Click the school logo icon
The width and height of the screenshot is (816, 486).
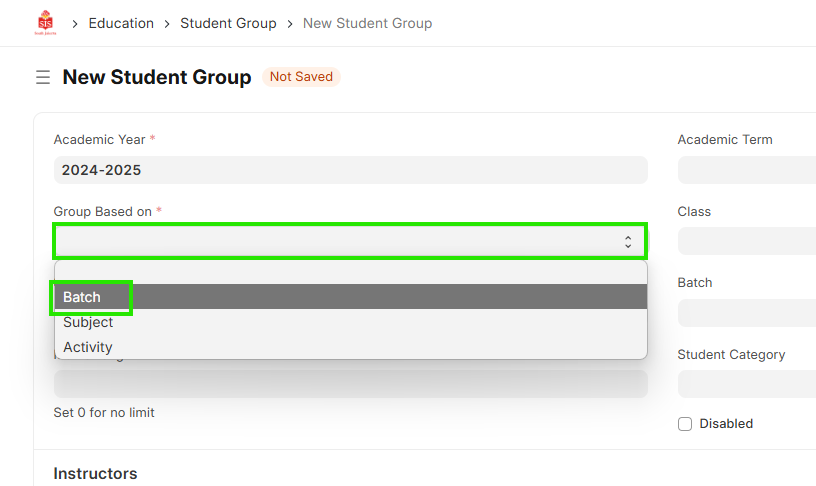point(46,22)
